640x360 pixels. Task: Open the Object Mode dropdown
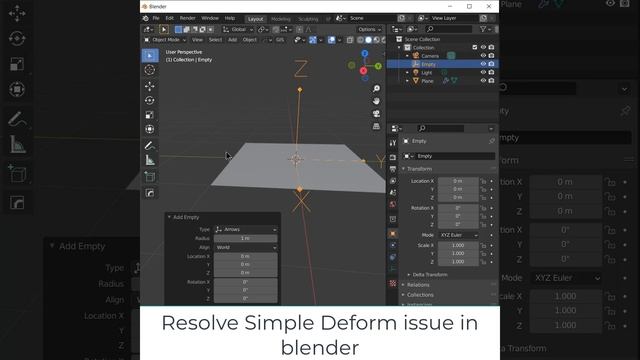coord(165,40)
